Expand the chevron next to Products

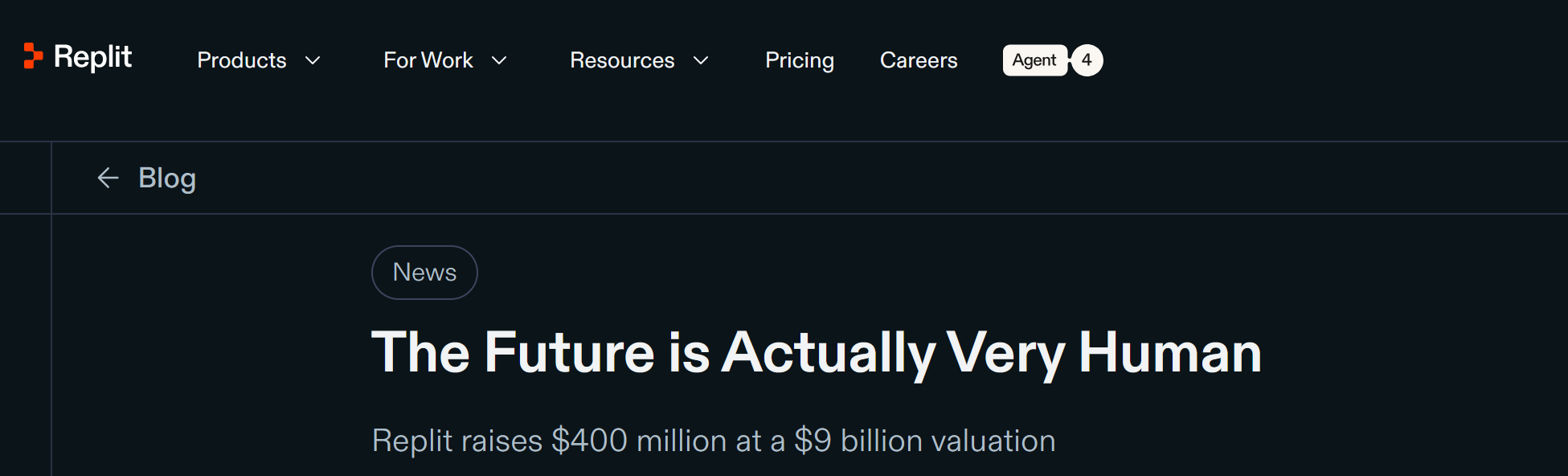pos(313,60)
